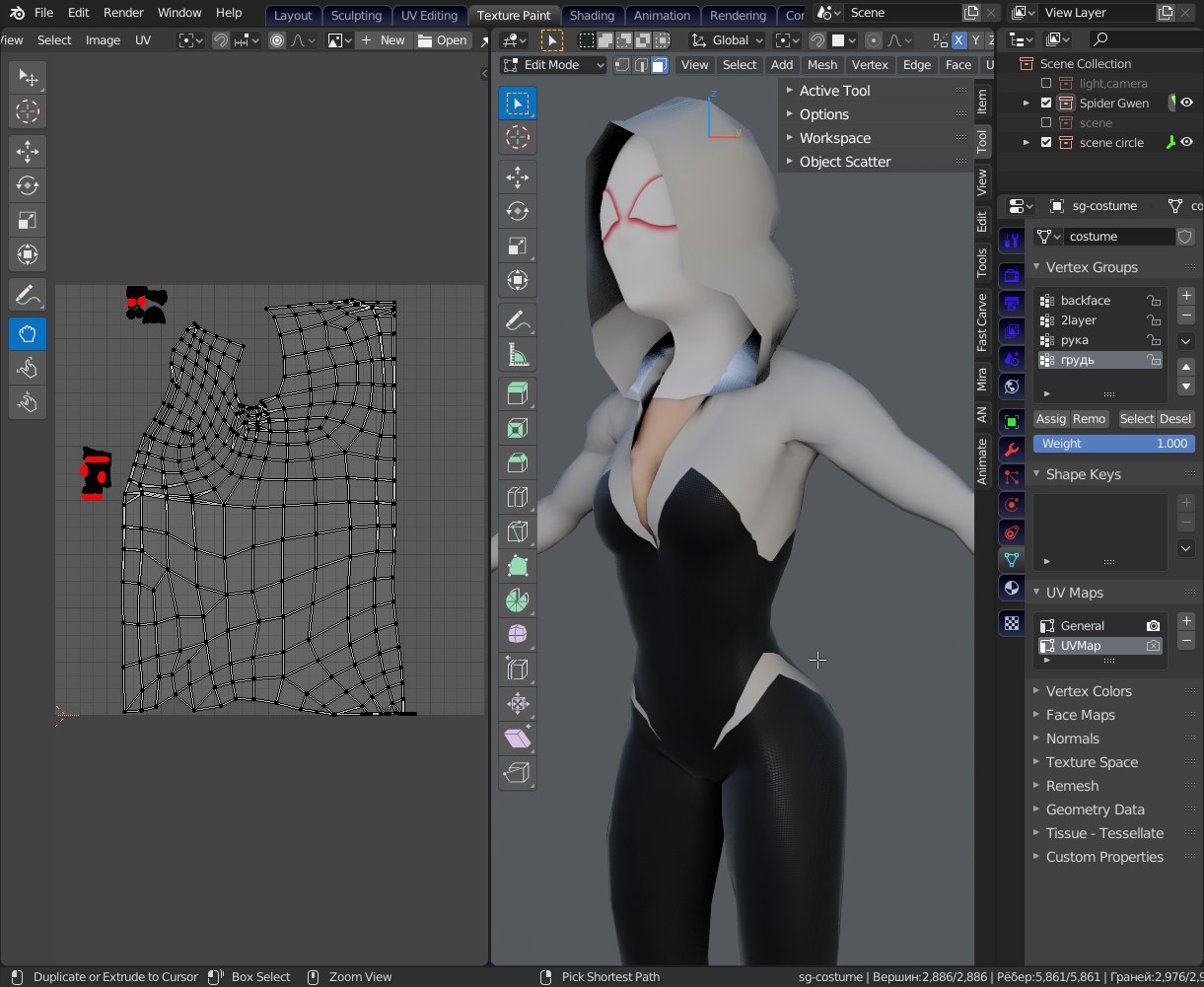Screen dimensions: 1204x987
Task: Select the Annotate tool in the UV editor toolbar
Action: pyautogui.click(x=28, y=294)
